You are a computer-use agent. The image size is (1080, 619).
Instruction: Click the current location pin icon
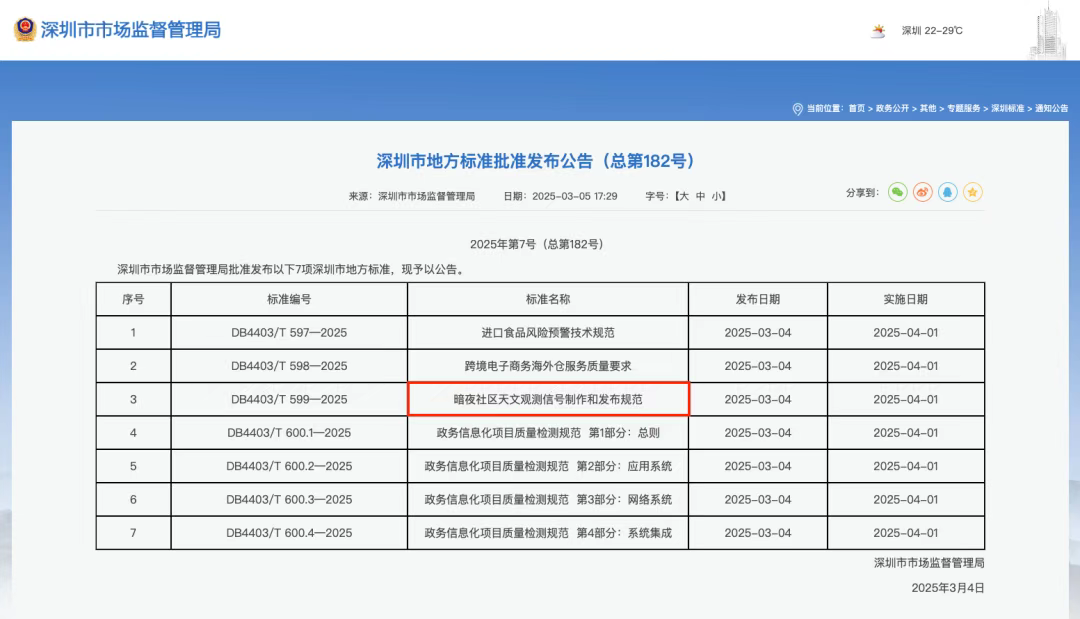click(798, 109)
